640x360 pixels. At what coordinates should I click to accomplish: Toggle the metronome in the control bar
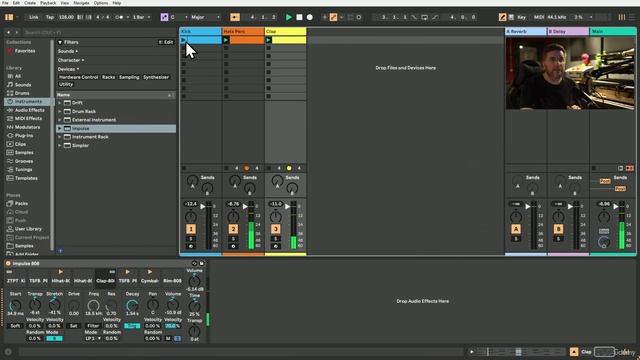click(x=119, y=17)
